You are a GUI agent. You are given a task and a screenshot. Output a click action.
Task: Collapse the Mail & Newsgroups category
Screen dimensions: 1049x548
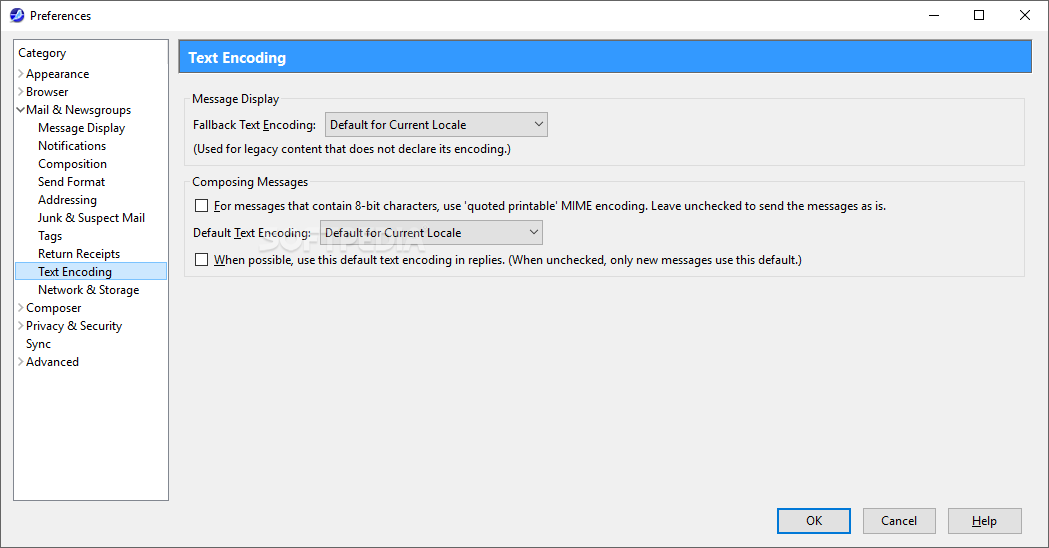21,110
